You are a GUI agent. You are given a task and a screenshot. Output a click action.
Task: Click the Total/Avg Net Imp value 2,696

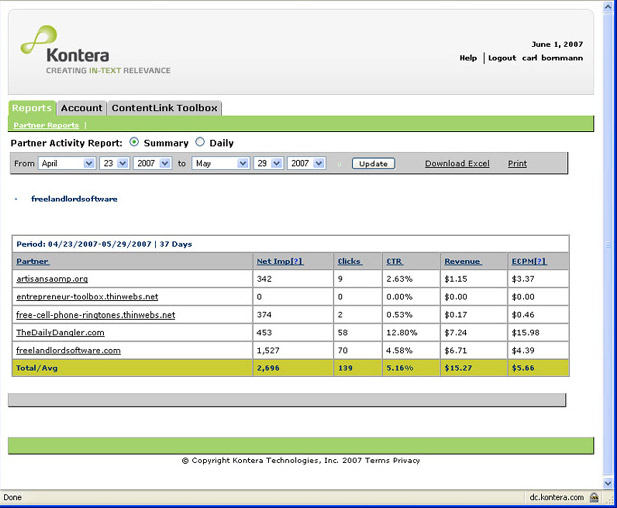pyautogui.click(x=268, y=368)
